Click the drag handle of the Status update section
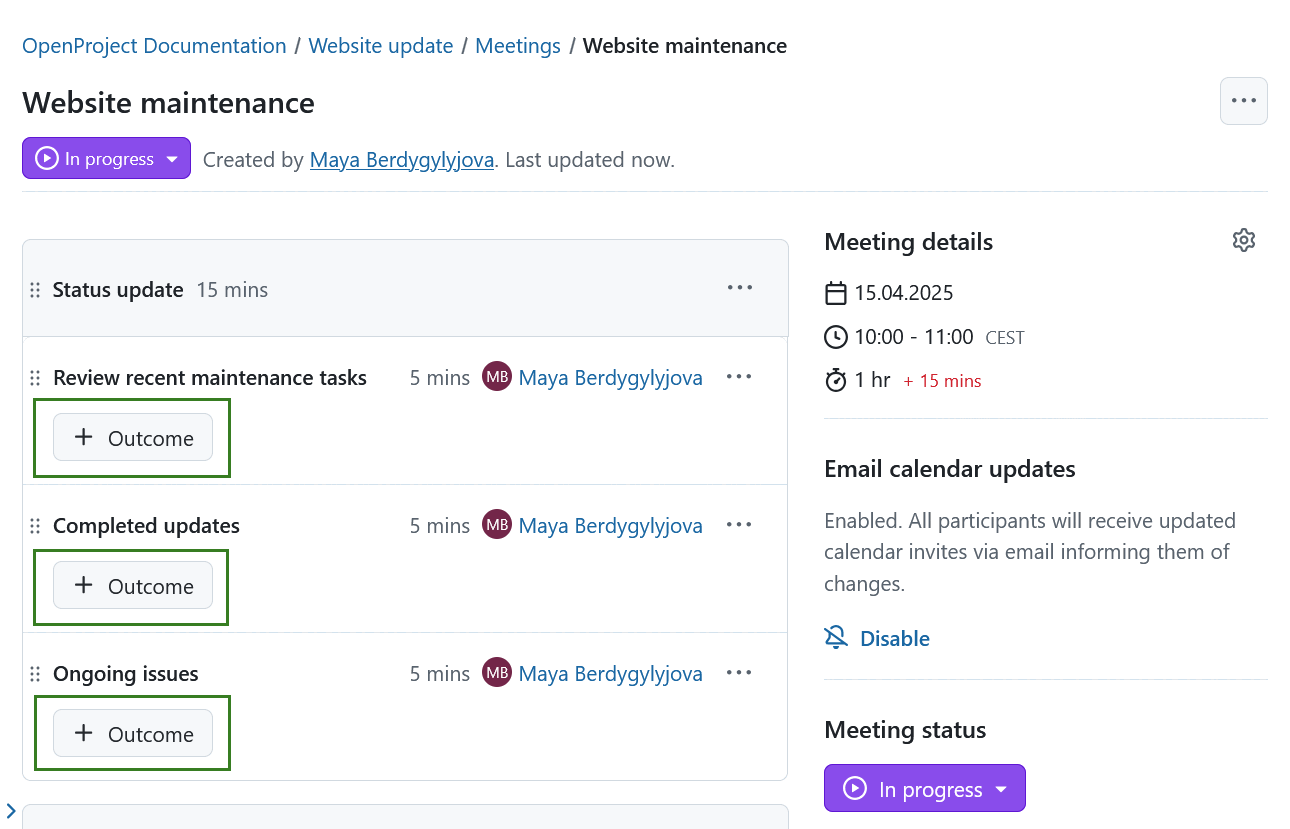 (x=35, y=289)
